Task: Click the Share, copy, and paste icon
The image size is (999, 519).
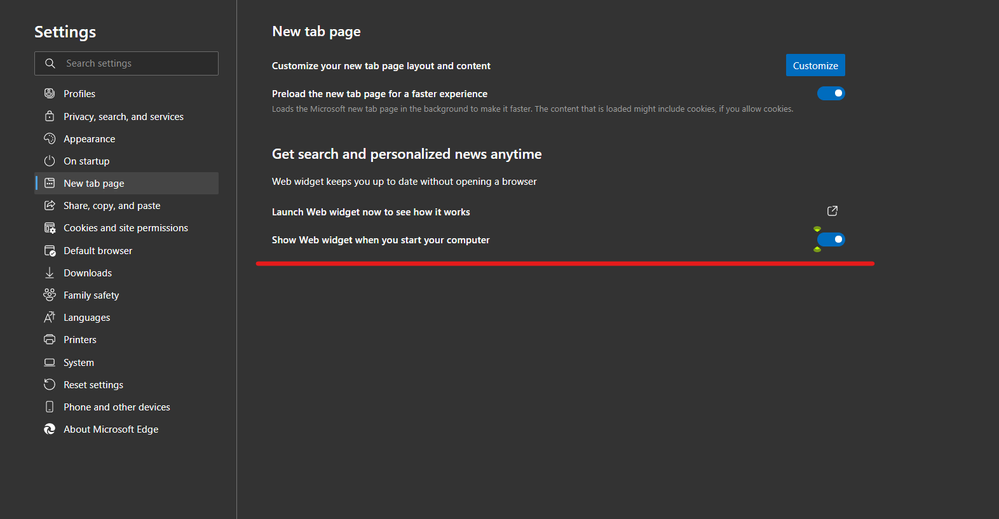Action: (50, 205)
